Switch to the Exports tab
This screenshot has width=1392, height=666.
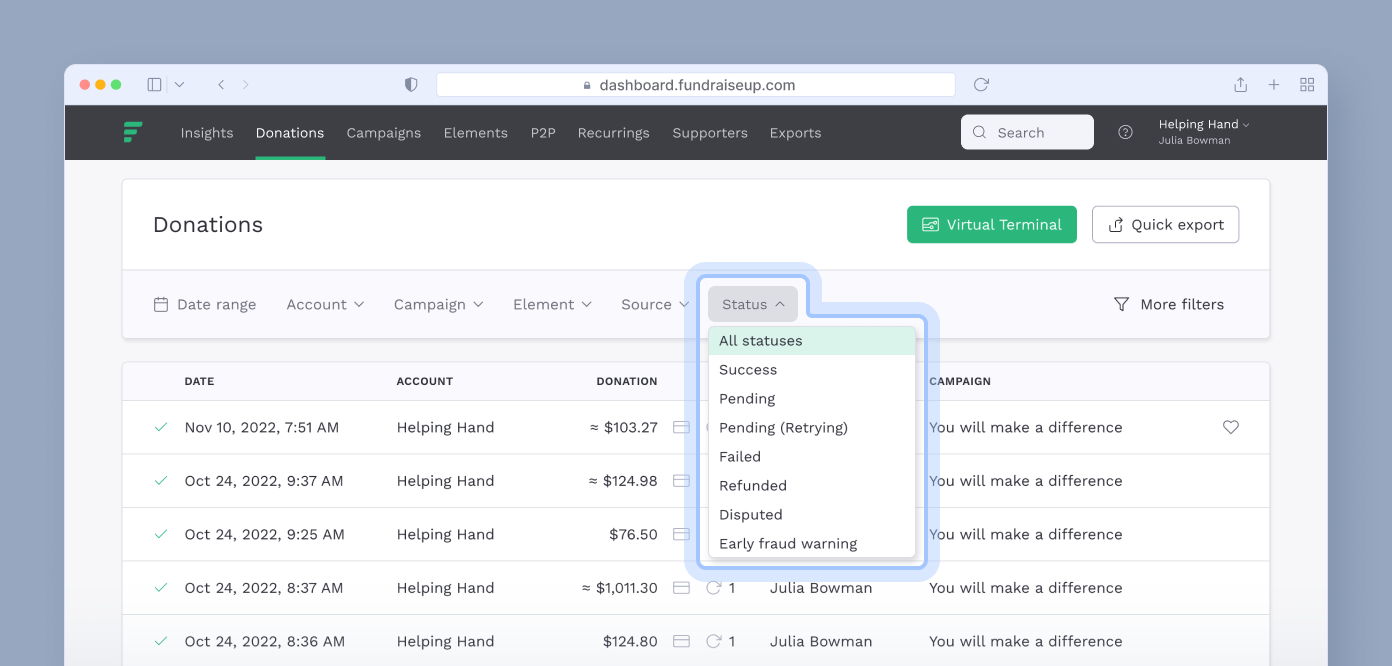[796, 132]
